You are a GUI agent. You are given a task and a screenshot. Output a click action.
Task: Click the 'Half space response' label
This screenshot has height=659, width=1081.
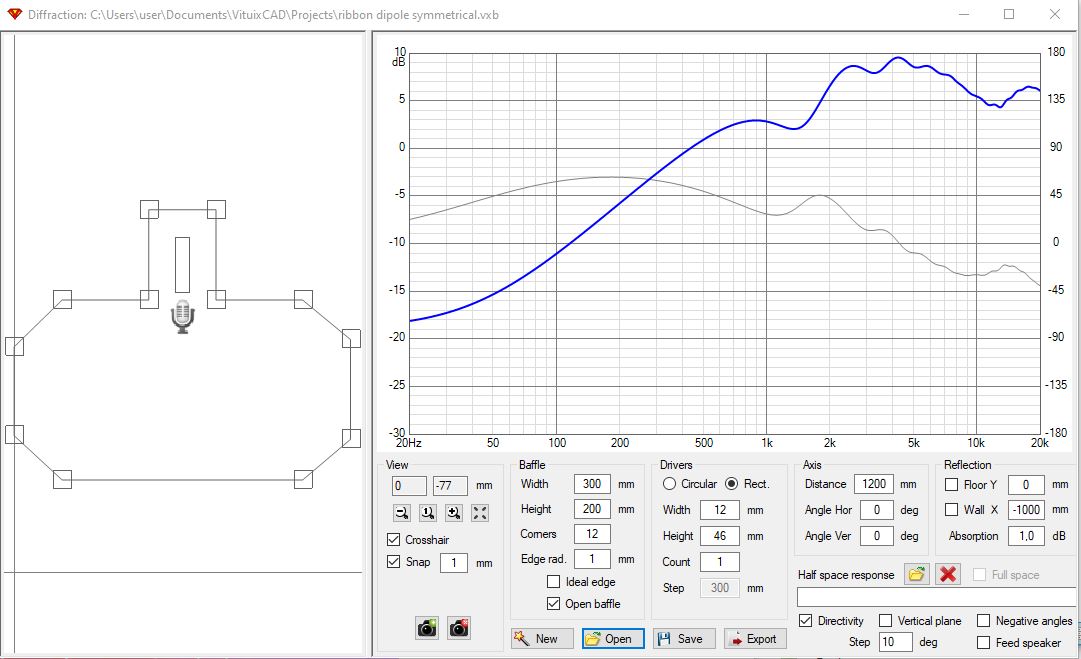(x=846, y=575)
